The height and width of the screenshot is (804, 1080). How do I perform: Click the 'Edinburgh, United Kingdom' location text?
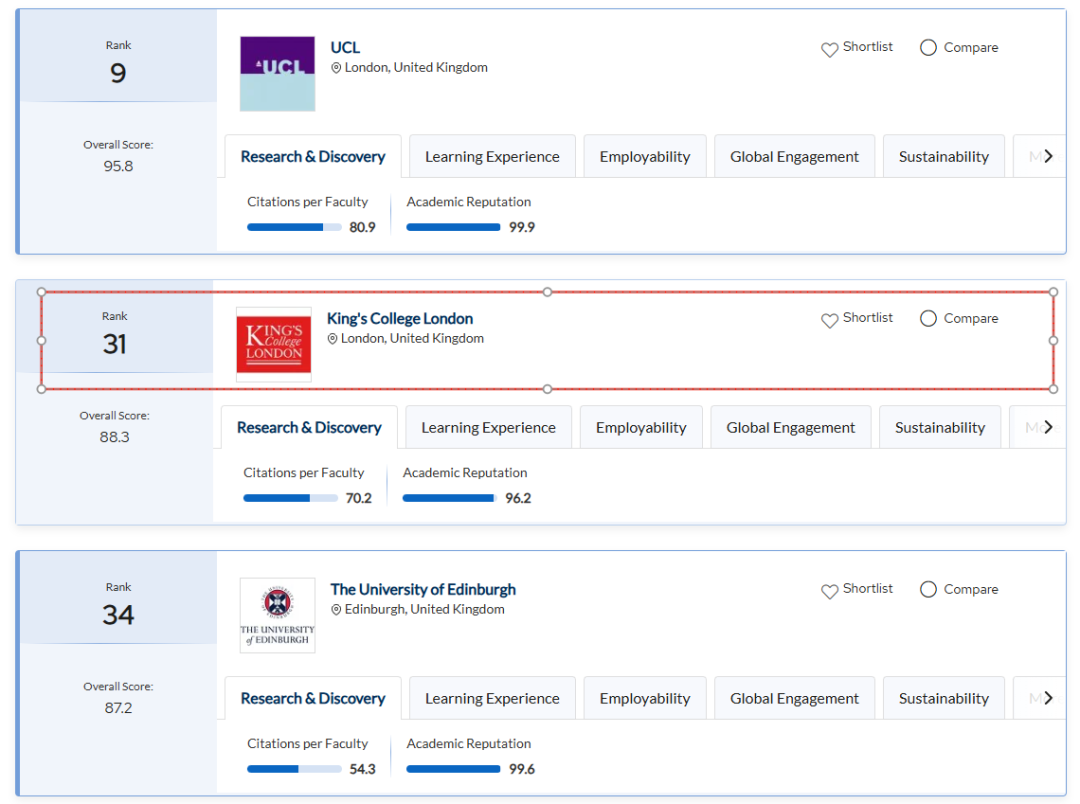click(x=424, y=609)
